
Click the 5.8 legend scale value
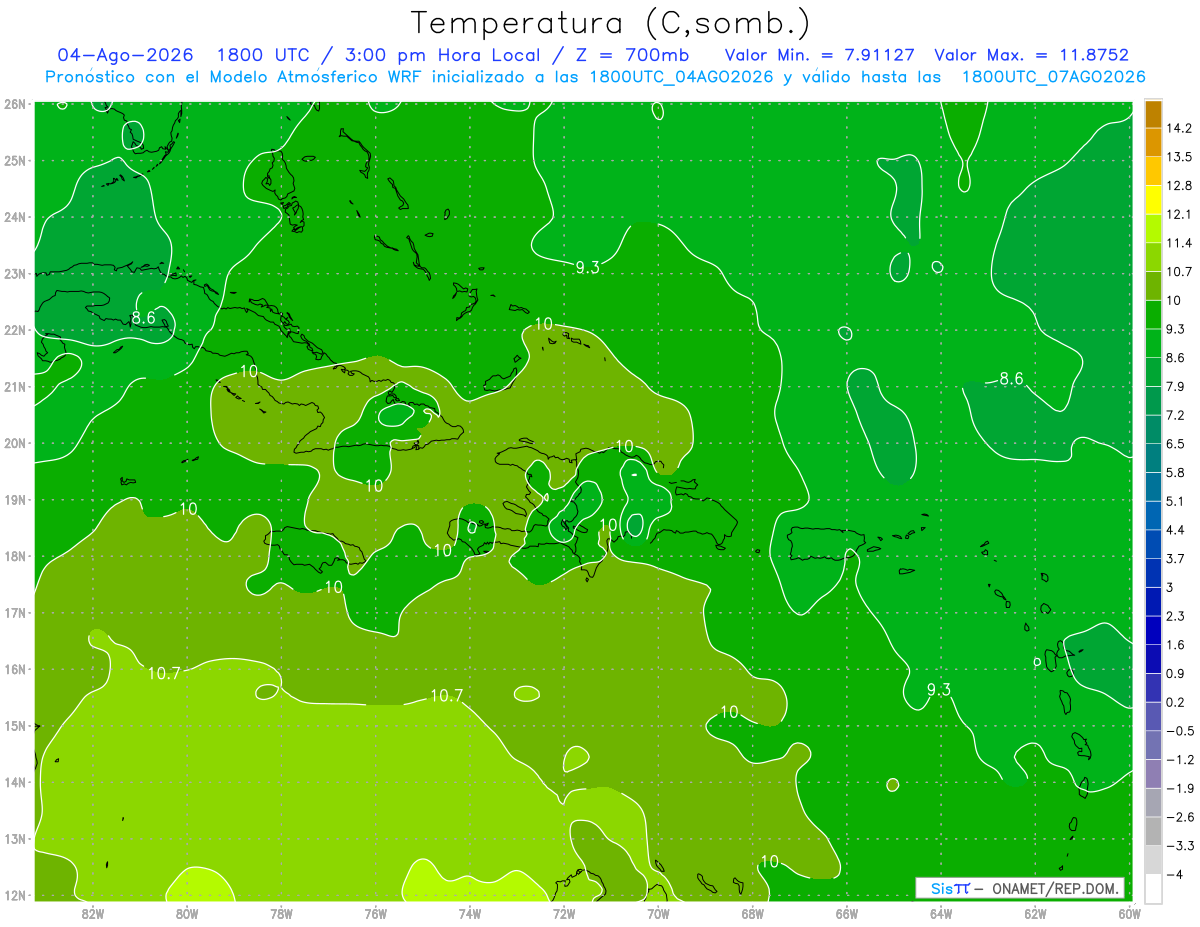1176,472
